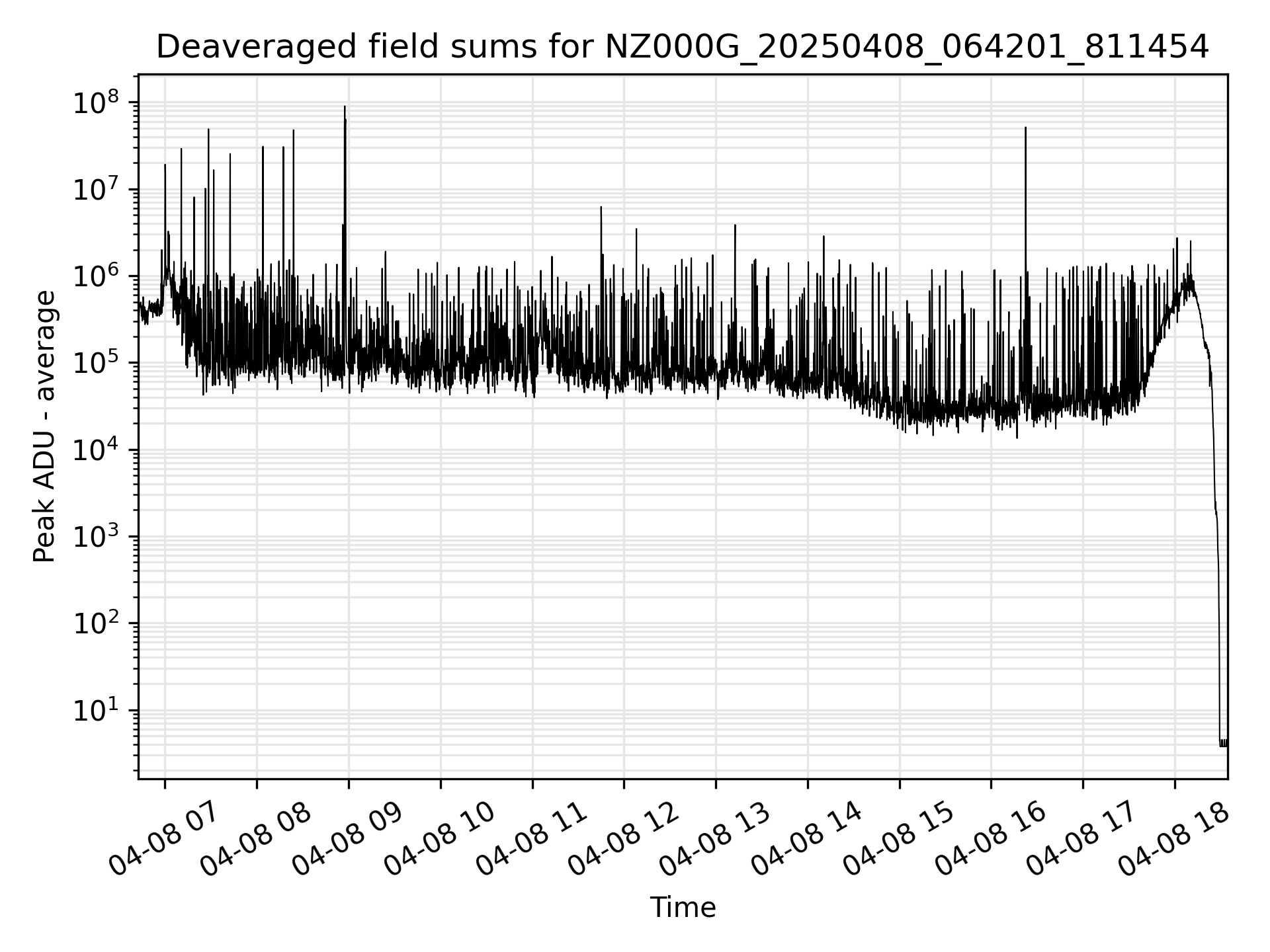Click the x-axis tick label '04-08 18'
The height and width of the screenshot is (952, 1270).
[1174, 840]
